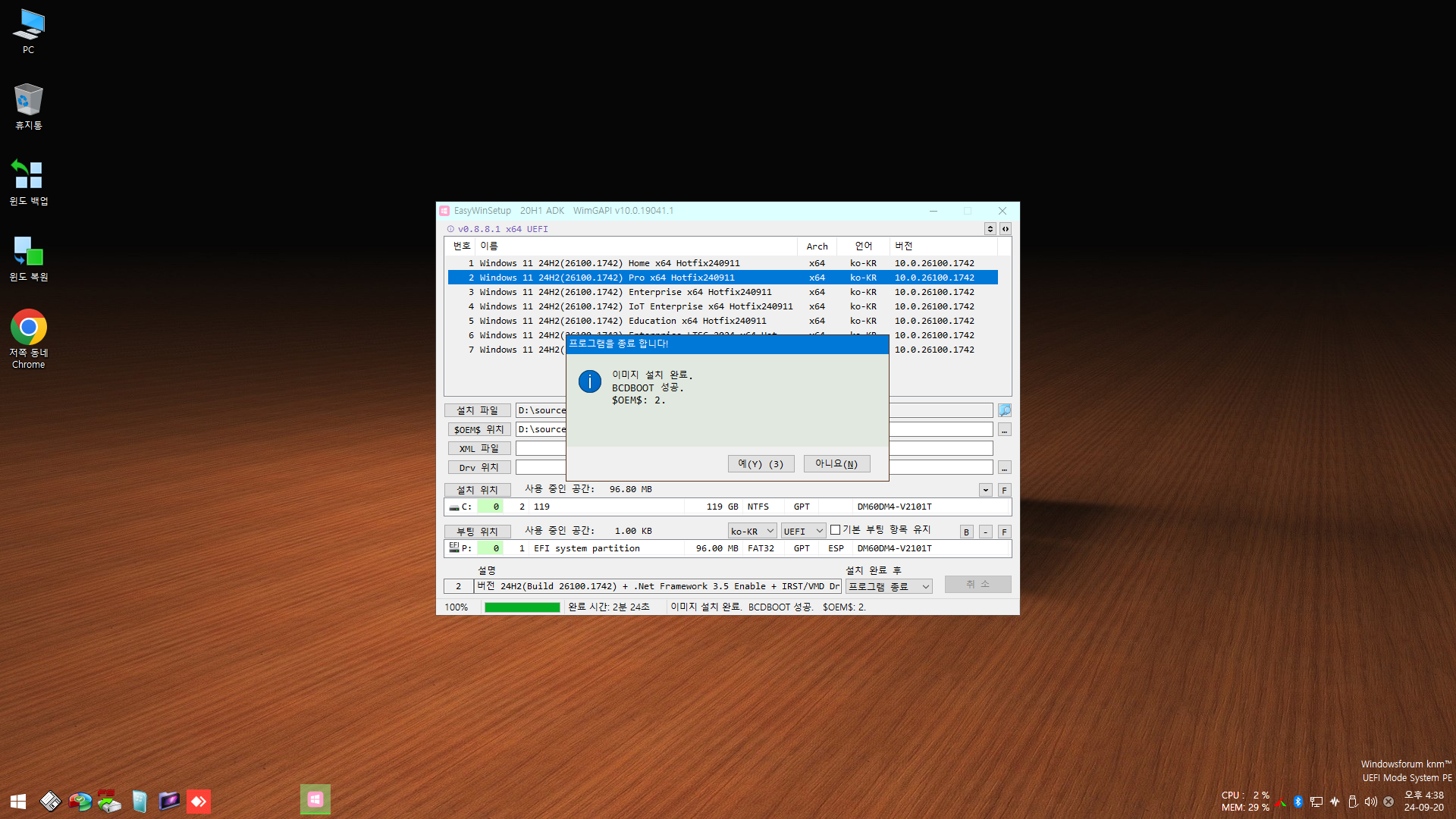1456x819 pixels.
Task: Click the network tray icon
Action: pos(1316,802)
